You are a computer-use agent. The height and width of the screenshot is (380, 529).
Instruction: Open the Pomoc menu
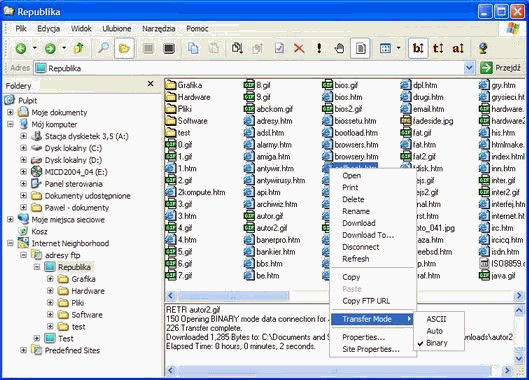(197, 29)
